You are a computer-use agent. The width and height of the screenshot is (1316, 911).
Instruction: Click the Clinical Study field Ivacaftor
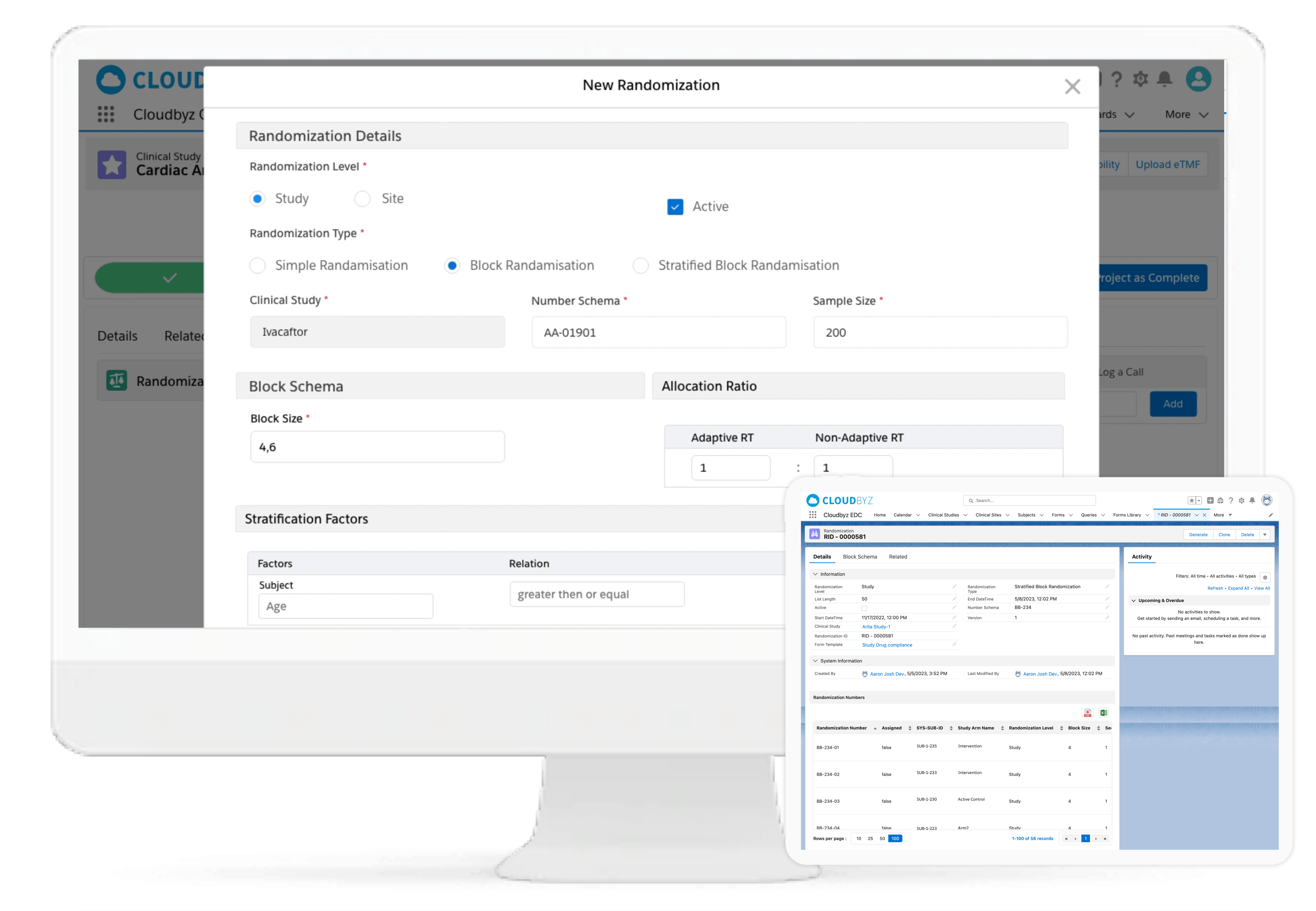[377, 332]
